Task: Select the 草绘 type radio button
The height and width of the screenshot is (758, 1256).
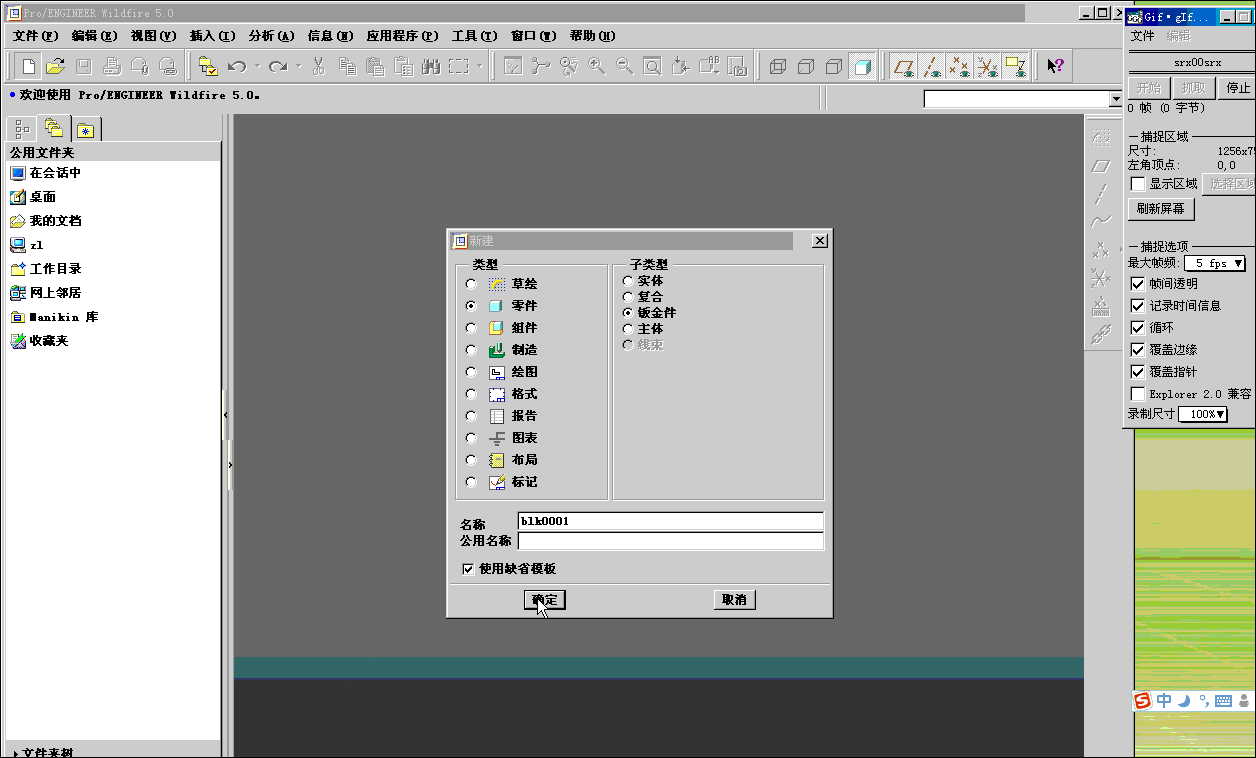Action: click(471, 284)
